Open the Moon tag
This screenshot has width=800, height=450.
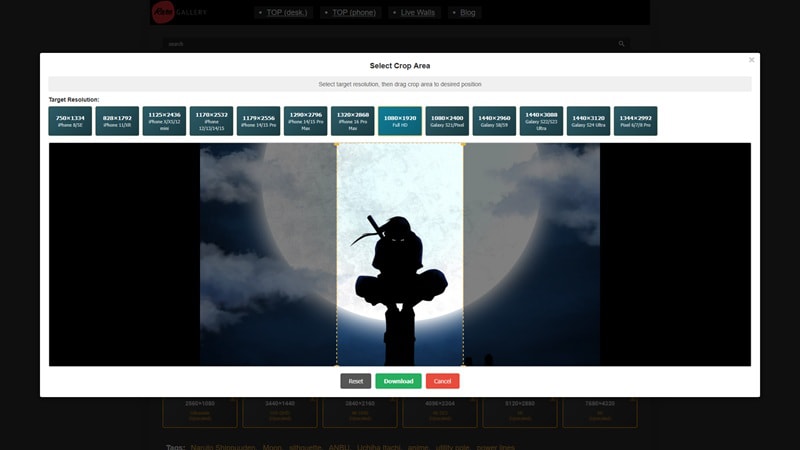tap(272, 447)
